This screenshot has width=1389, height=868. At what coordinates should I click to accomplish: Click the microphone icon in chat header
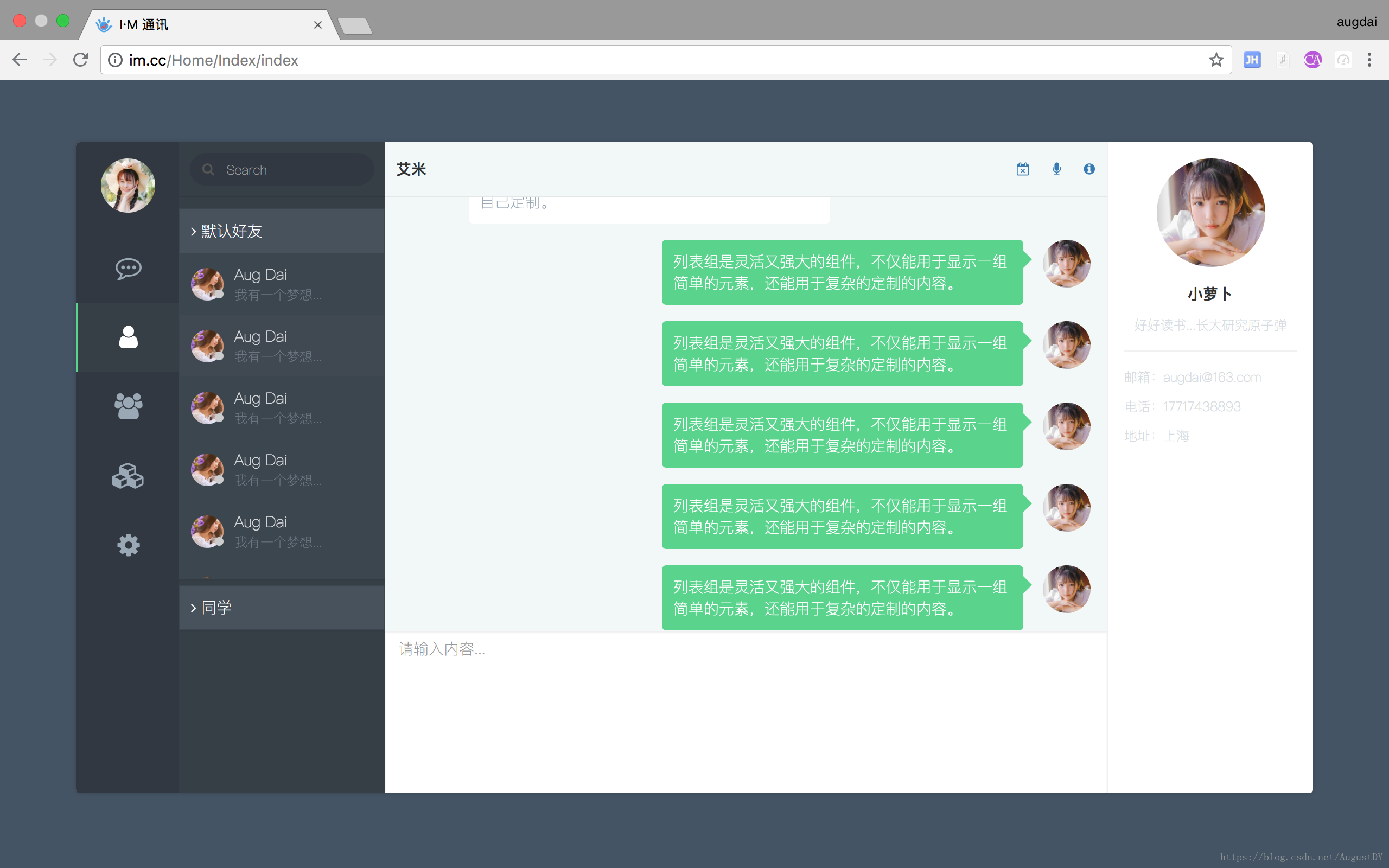point(1056,169)
